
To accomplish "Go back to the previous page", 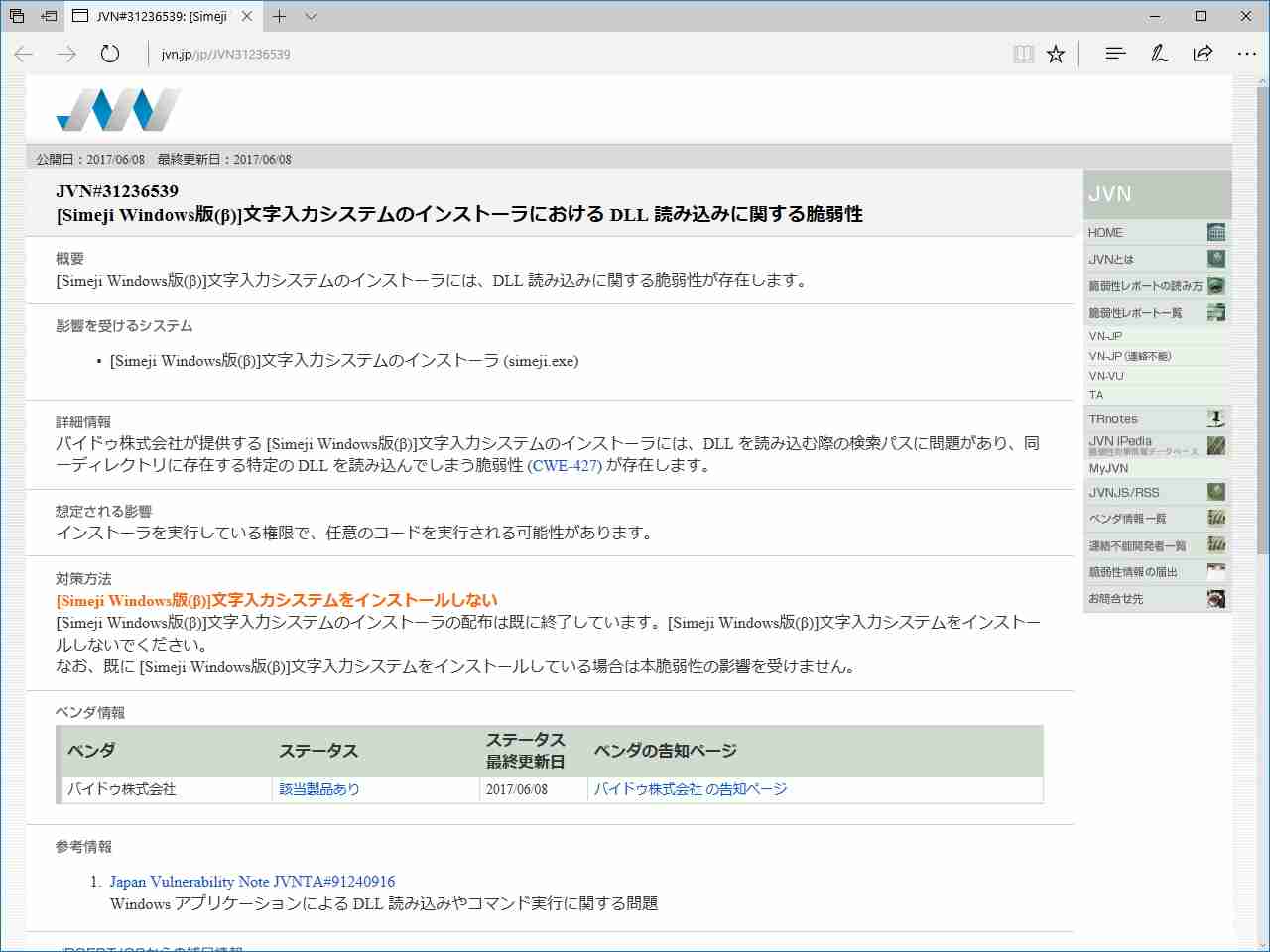I will [24, 54].
